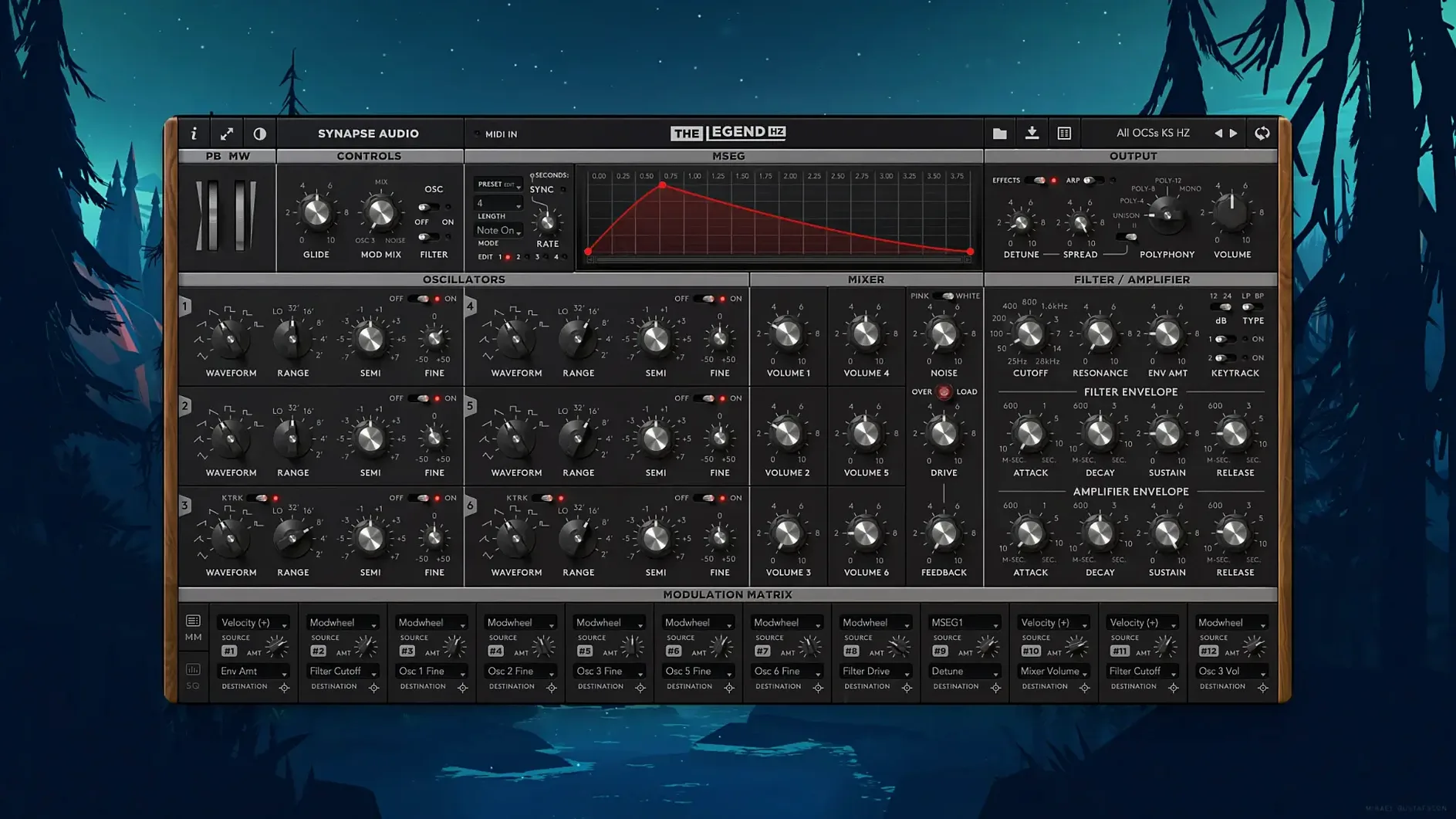Open the preset list view icon

click(x=1064, y=134)
